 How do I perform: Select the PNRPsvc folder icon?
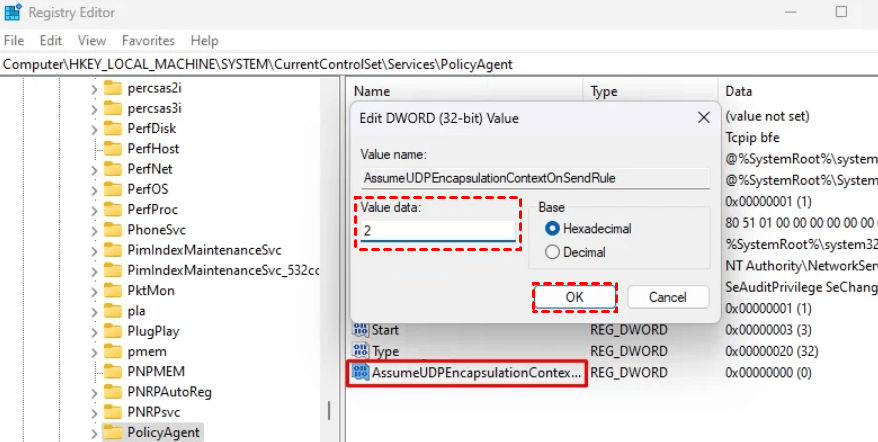click(x=113, y=412)
